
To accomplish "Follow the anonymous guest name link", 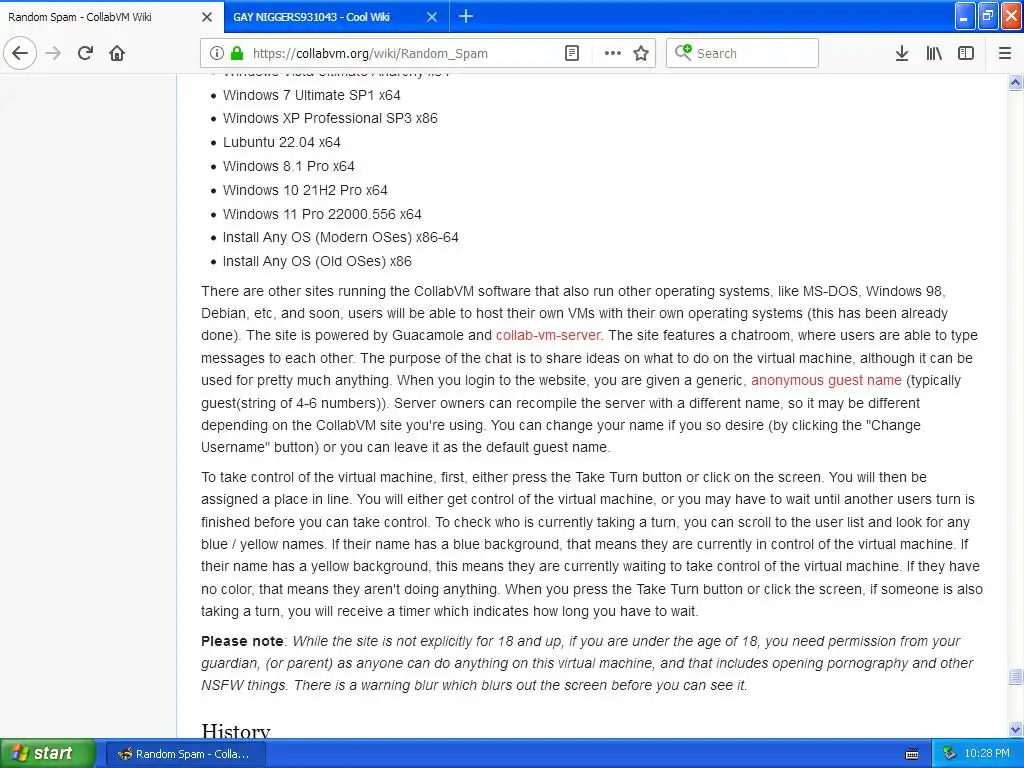I will (x=826, y=380).
